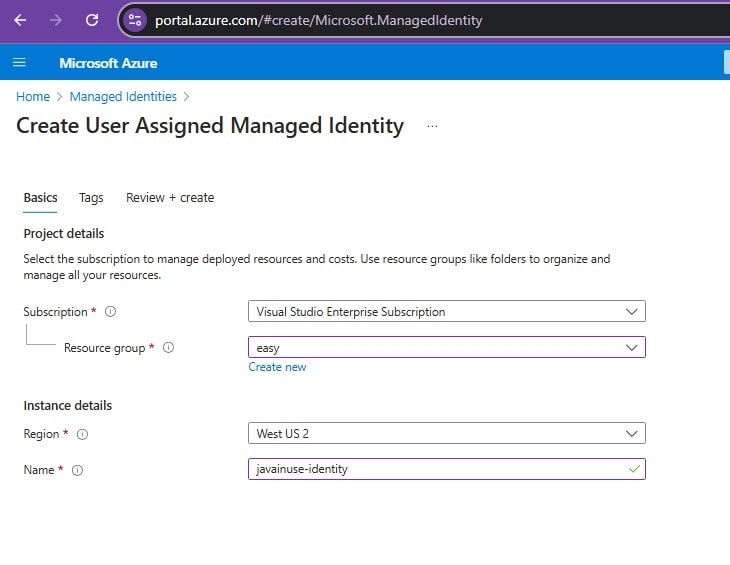The width and height of the screenshot is (730, 565).
Task: Click the browser forward arrow
Action: pos(56,20)
